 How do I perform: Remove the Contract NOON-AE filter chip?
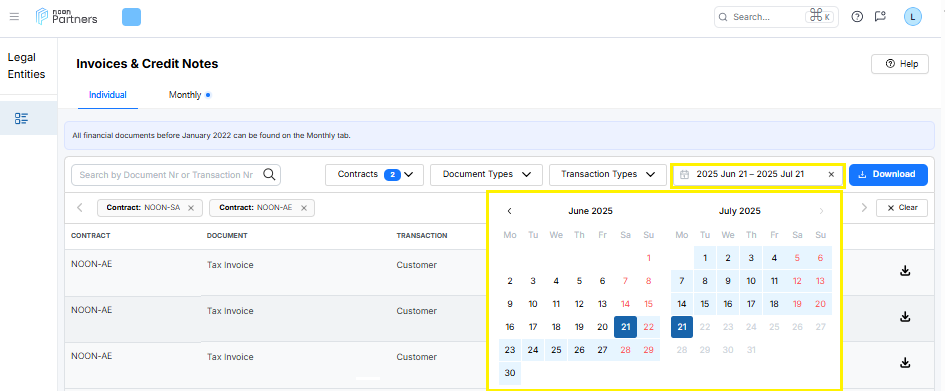(304, 208)
